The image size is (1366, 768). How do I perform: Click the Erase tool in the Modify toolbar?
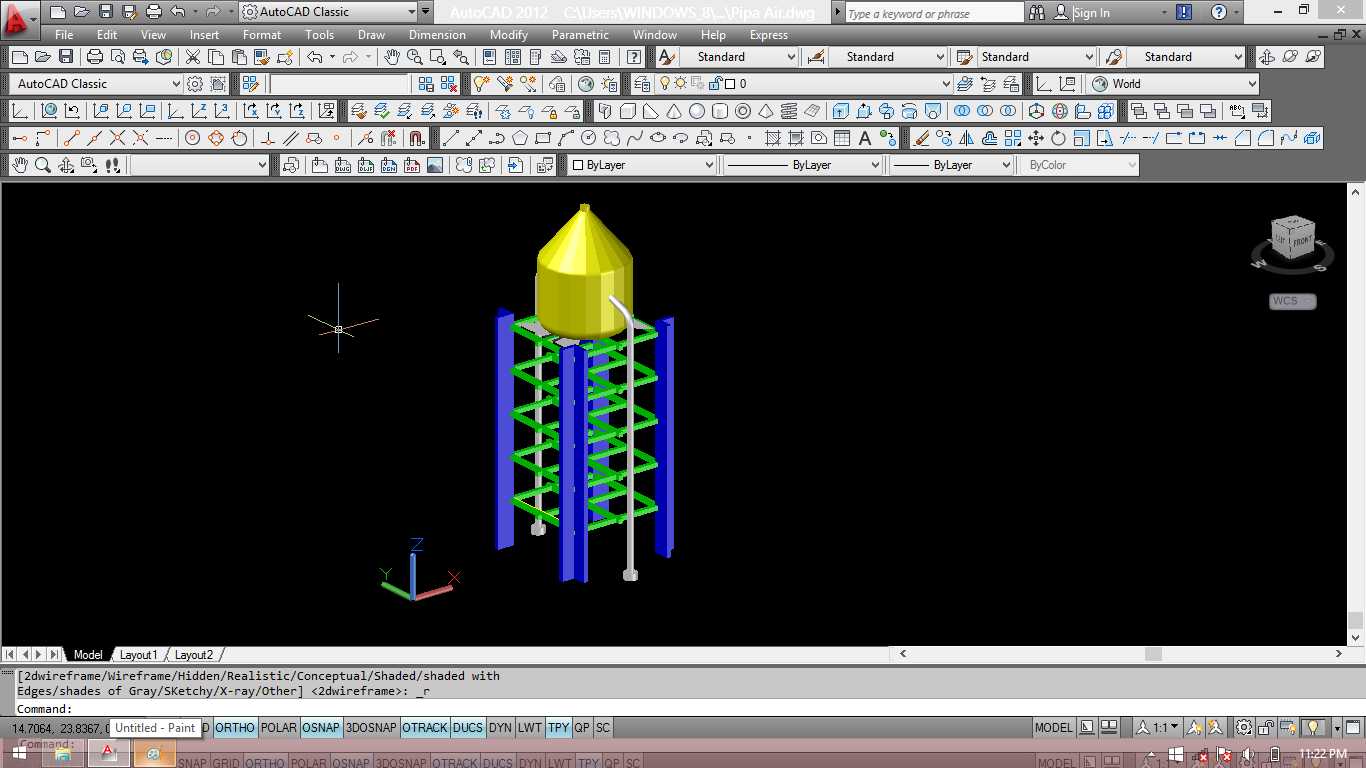921,138
